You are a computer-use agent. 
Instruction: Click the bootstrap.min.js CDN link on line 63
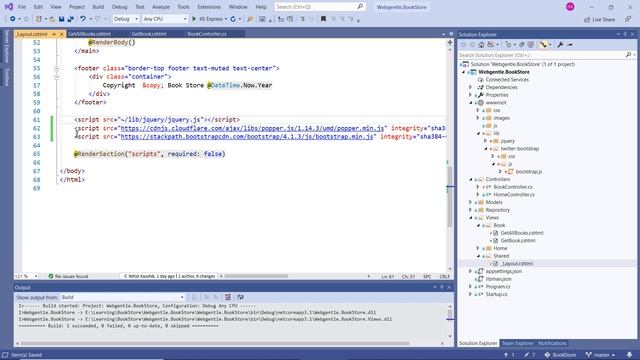coord(247,137)
